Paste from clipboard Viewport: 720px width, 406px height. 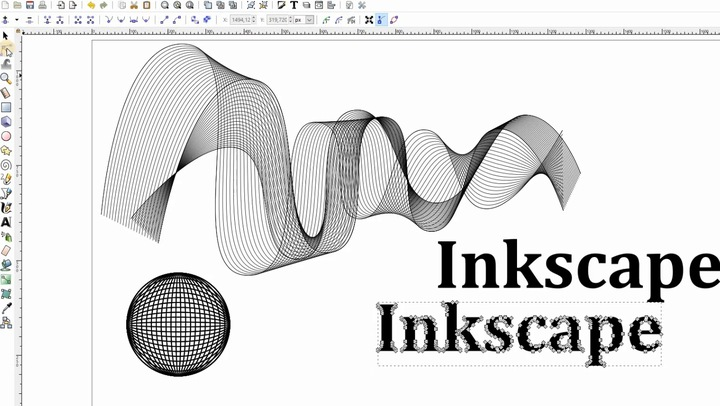(x=146, y=6)
